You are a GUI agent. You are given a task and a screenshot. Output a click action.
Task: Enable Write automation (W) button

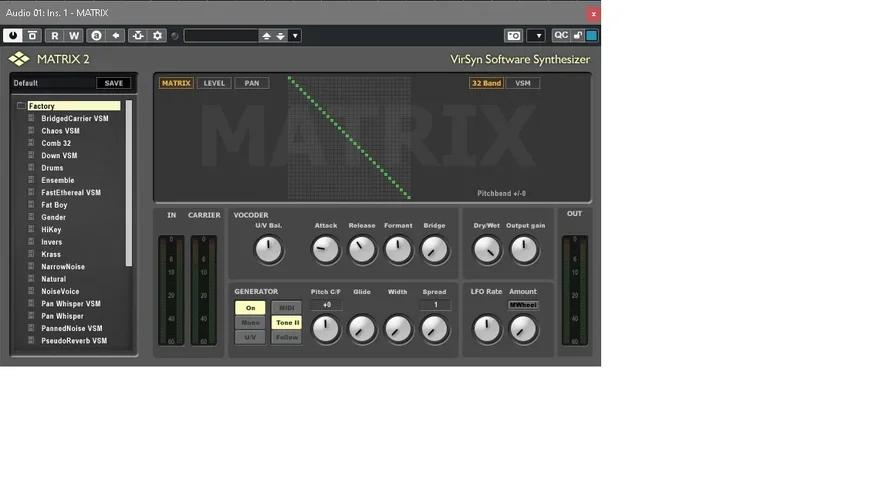coord(74,35)
